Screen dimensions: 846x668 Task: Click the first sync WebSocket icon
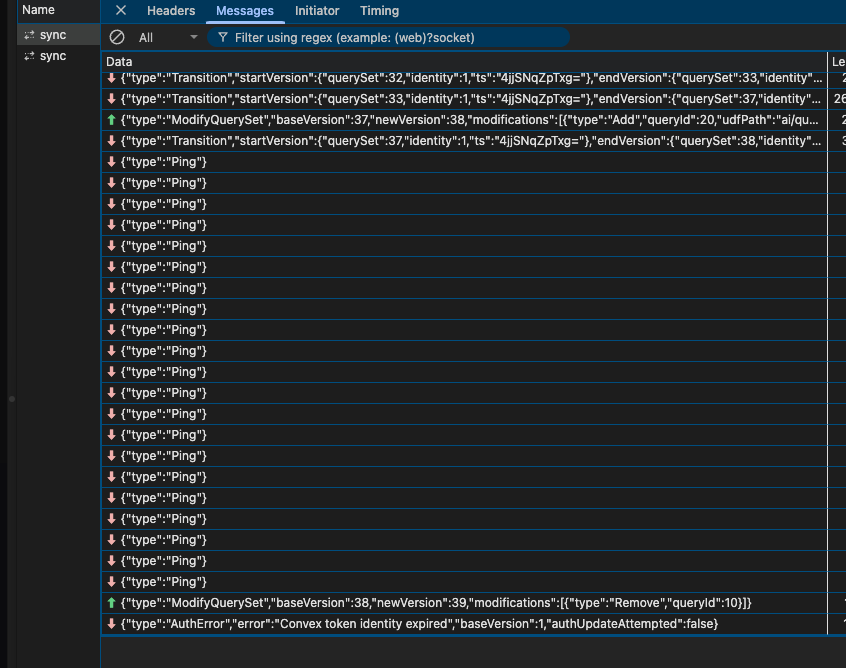click(x=29, y=35)
